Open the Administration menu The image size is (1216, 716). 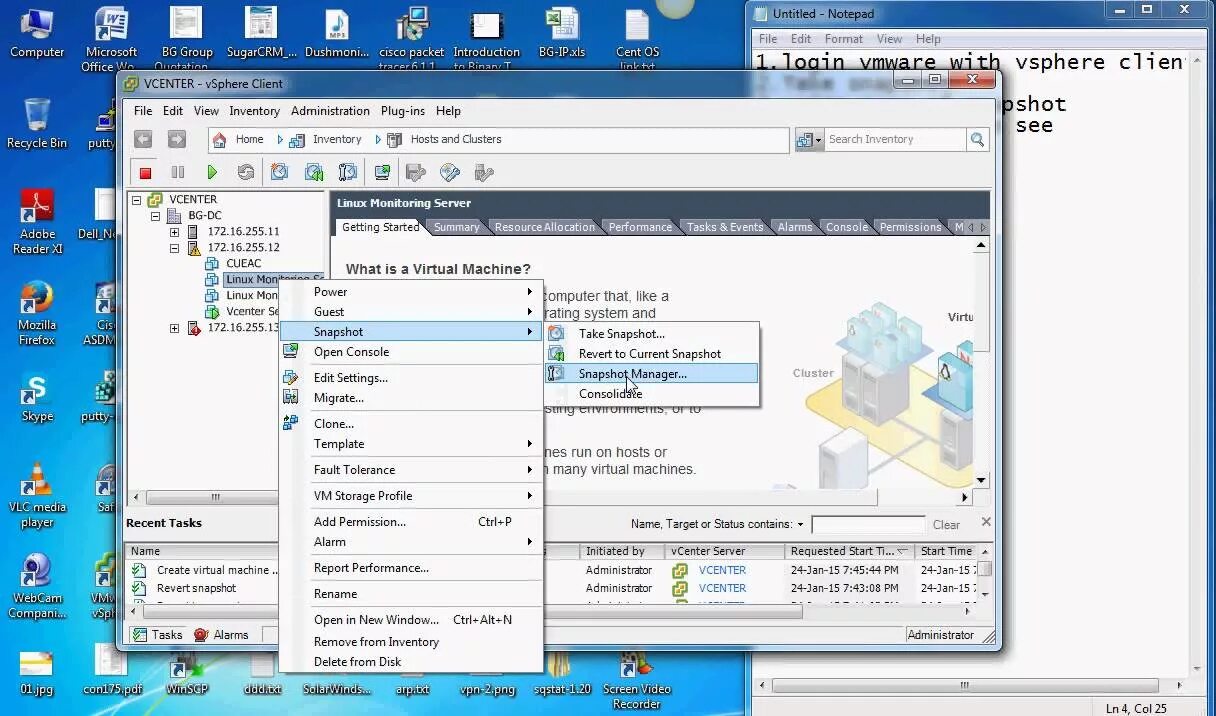click(x=330, y=111)
